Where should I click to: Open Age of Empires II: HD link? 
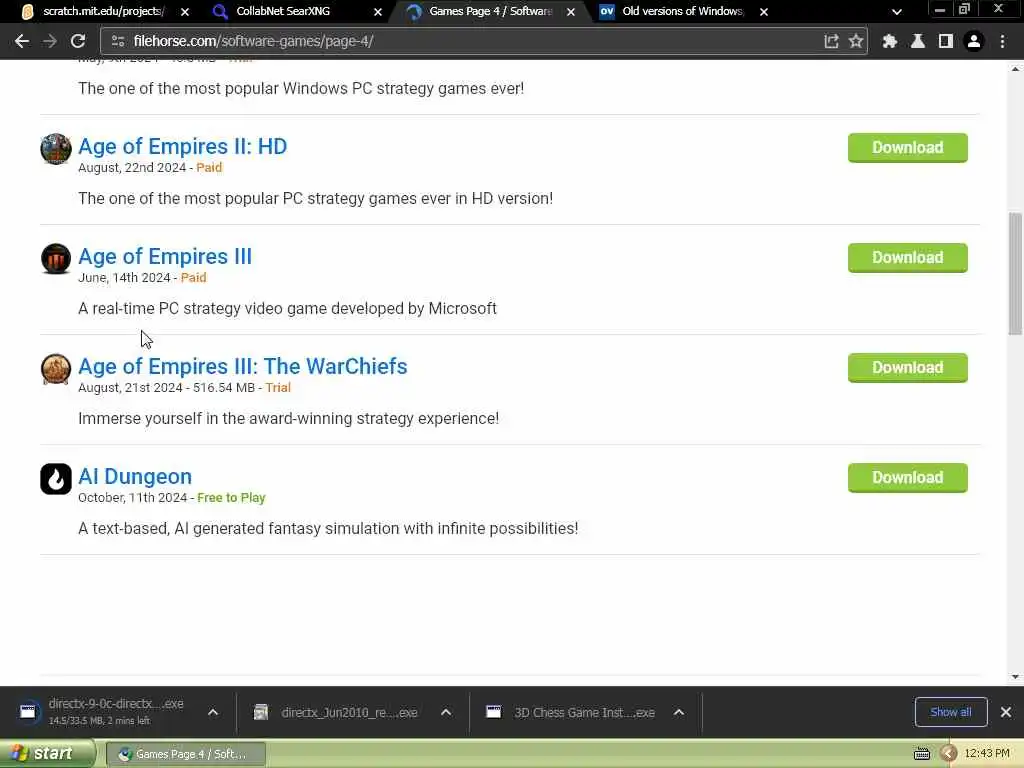(x=182, y=146)
